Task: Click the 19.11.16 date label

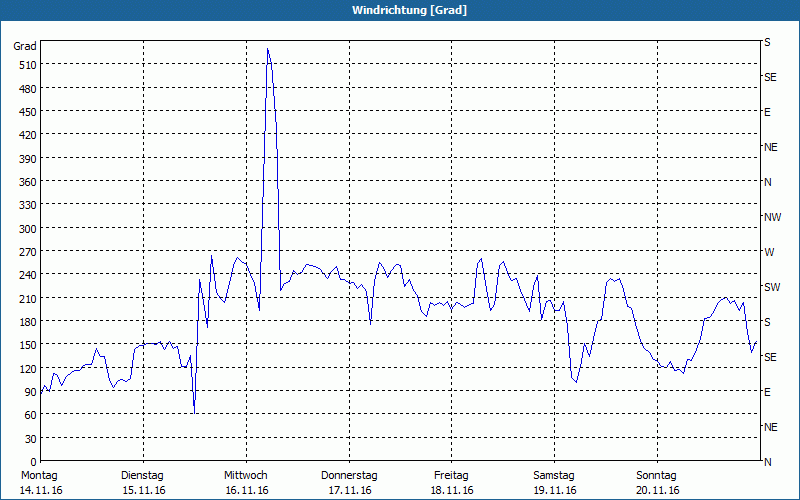Action: point(555,490)
